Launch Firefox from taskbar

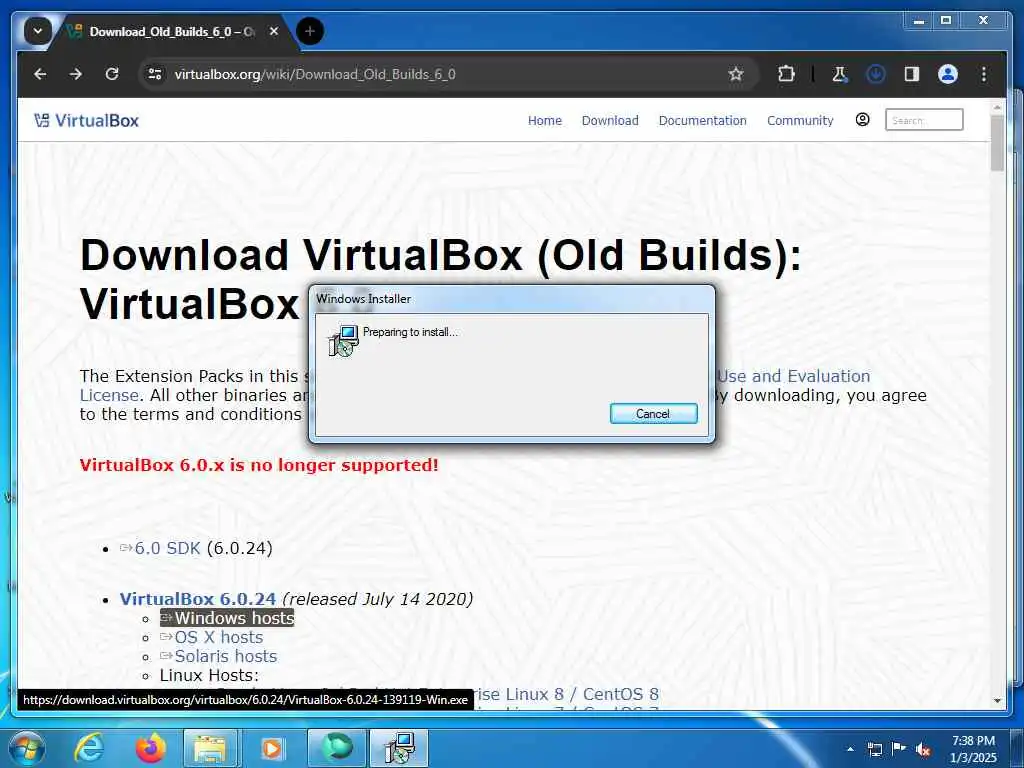pos(150,748)
